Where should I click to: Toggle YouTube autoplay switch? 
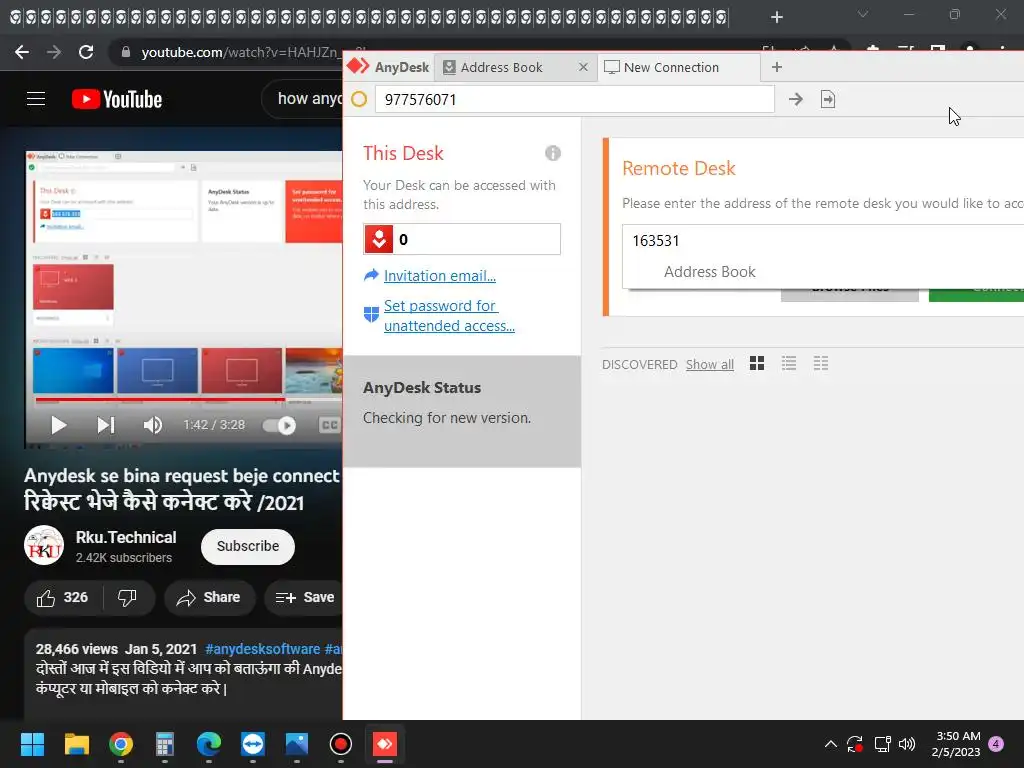pos(279,425)
